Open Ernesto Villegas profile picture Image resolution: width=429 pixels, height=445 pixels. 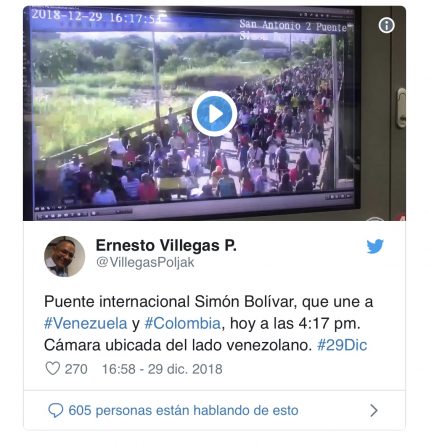coord(64,256)
